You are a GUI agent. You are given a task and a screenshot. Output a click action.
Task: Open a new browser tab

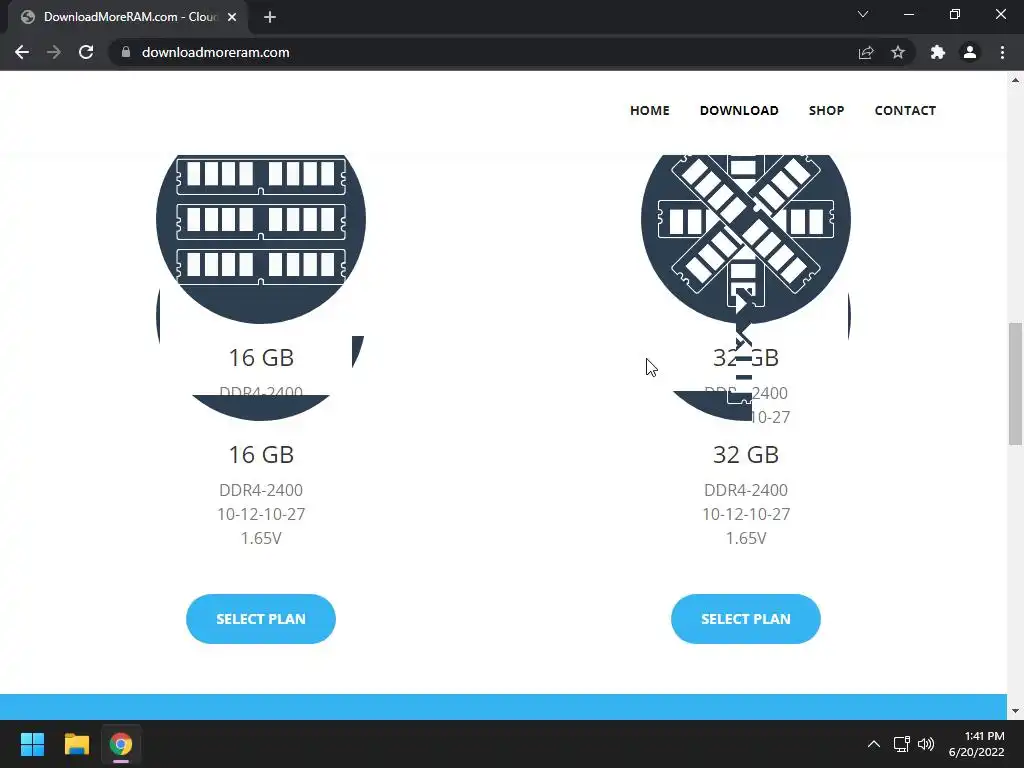point(270,17)
